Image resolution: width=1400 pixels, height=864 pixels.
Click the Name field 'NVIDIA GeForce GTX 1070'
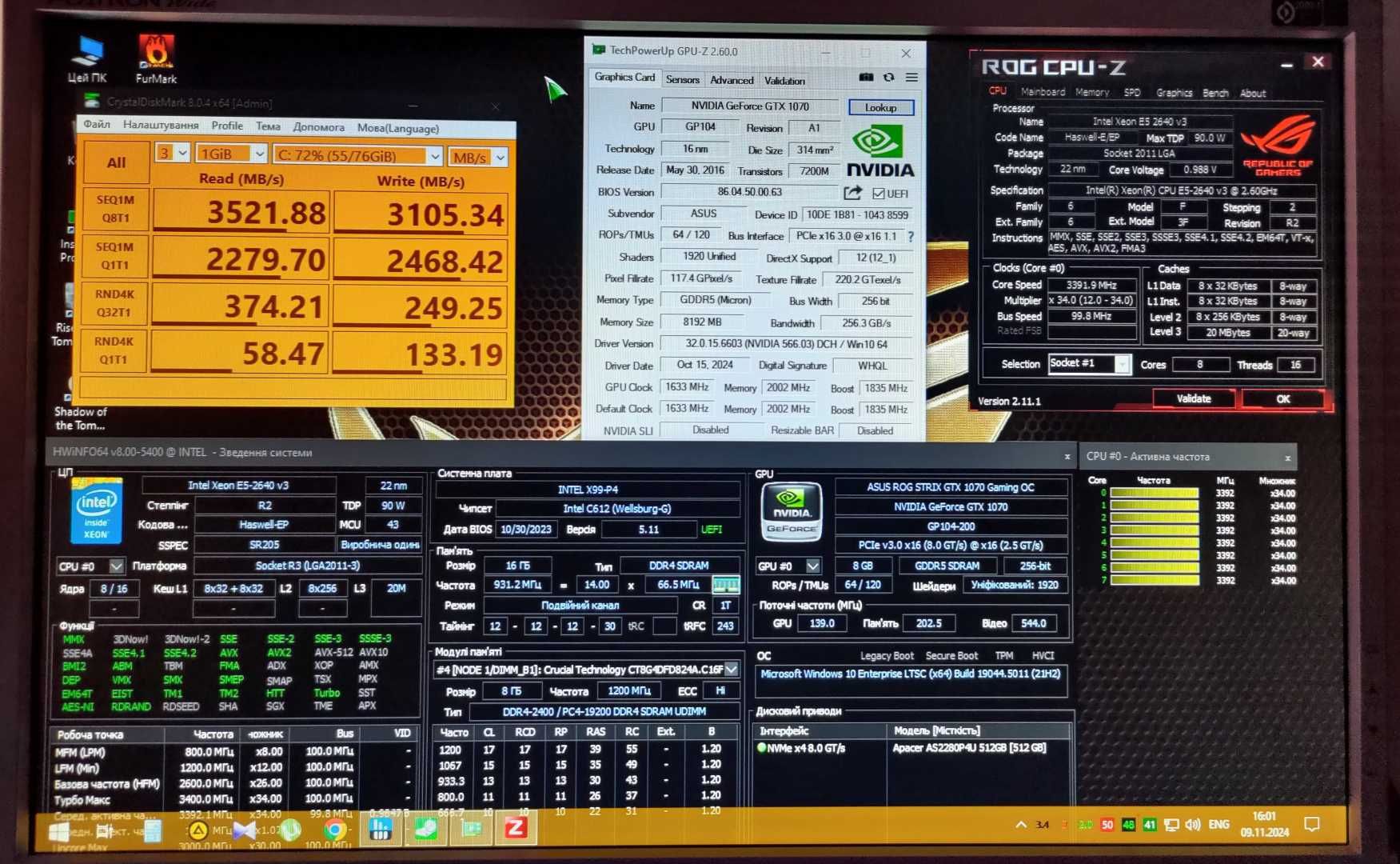pyautogui.click(x=750, y=106)
